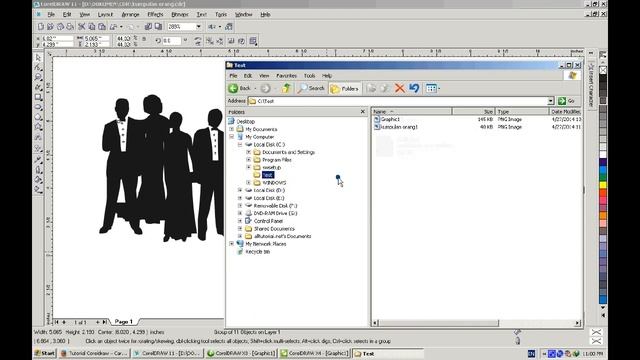The image size is (640, 360).
Task: Click the Copy icon in CorelDRAW toolbar
Action: [92, 27]
